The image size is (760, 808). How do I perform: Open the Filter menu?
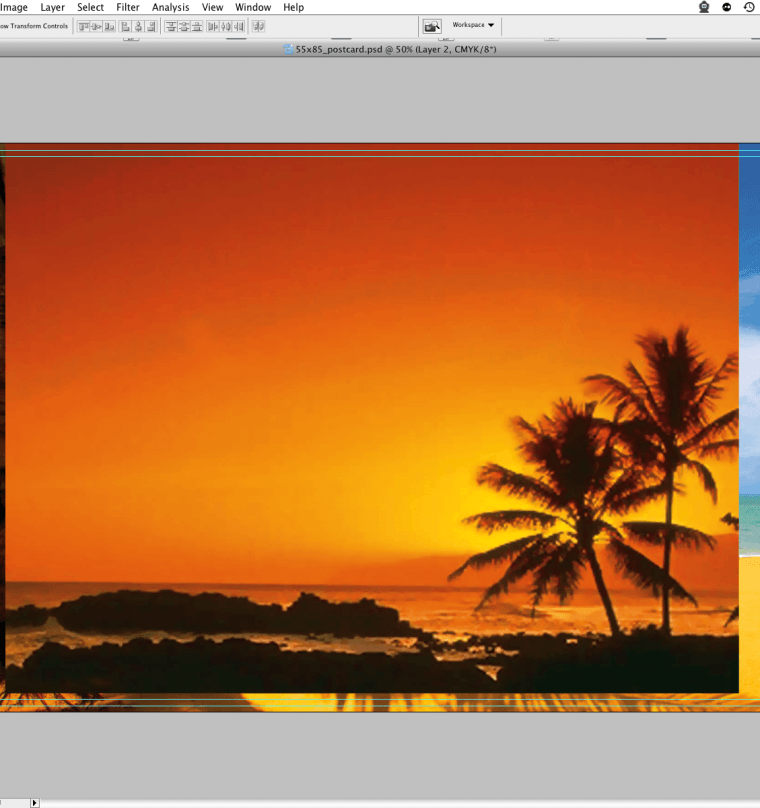click(128, 7)
